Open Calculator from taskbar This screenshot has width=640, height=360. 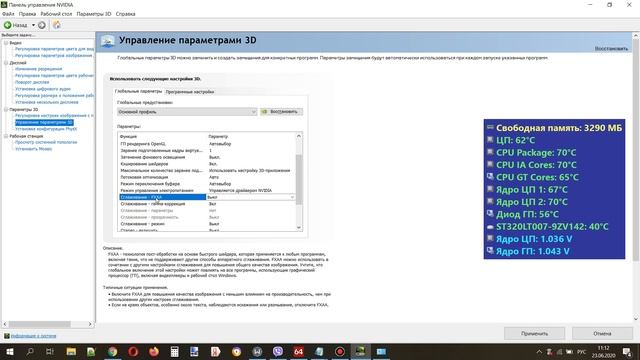click(x=174, y=351)
